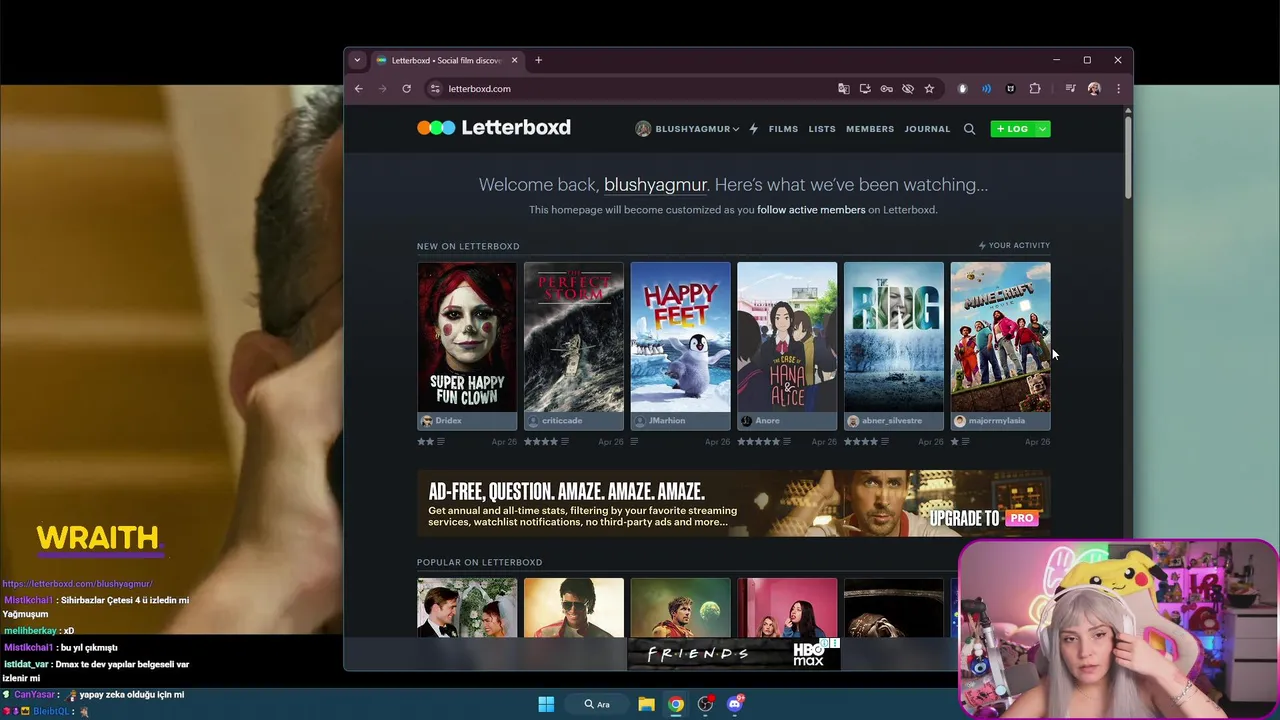
Task: Click the black square extension icon
Action: click(1010, 89)
